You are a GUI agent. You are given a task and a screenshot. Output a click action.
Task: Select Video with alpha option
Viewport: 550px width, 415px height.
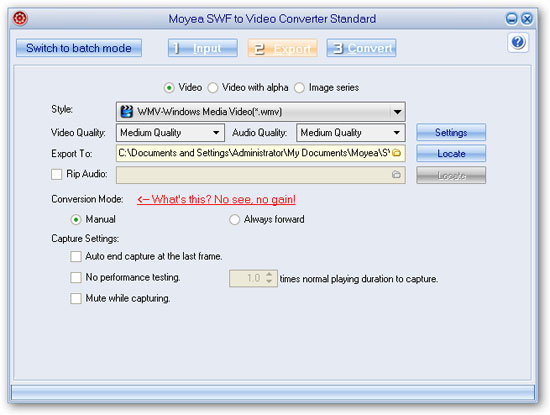pyautogui.click(x=213, y=88)
